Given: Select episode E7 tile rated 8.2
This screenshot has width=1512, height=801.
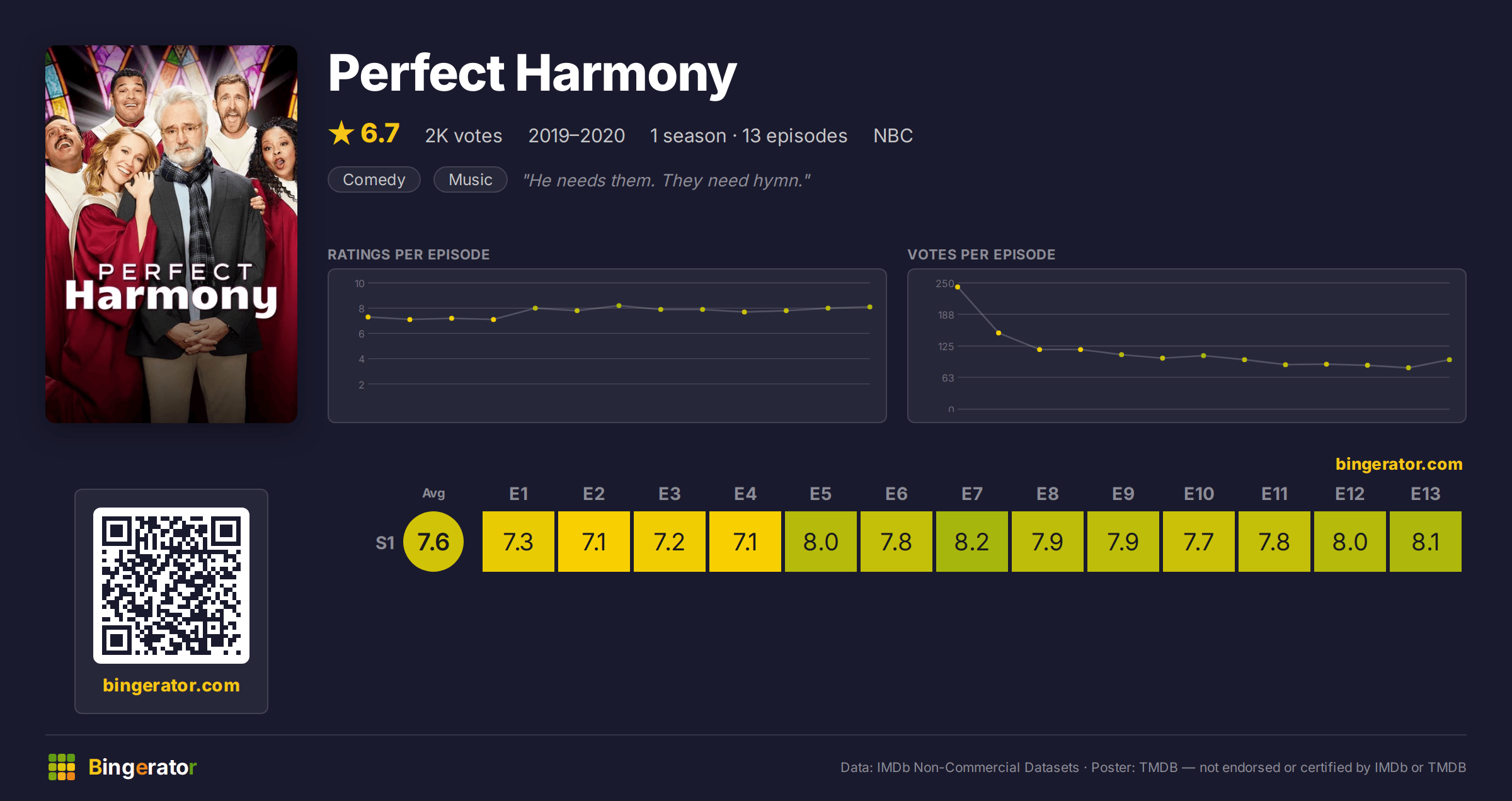Looking at the screenshot, I should 972,542.
